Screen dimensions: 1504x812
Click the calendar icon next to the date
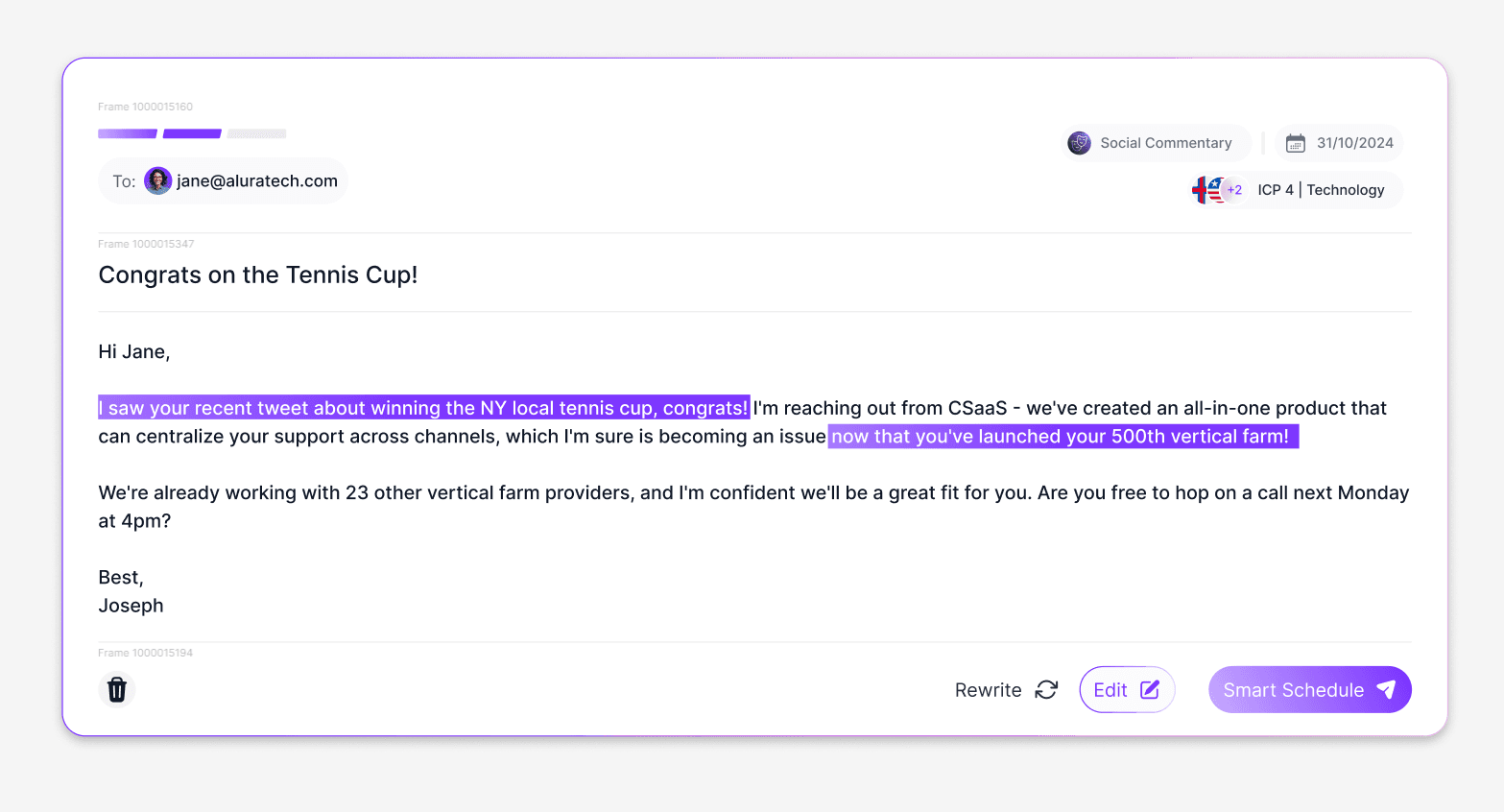pyautogui.click(x=1296, y=142)
